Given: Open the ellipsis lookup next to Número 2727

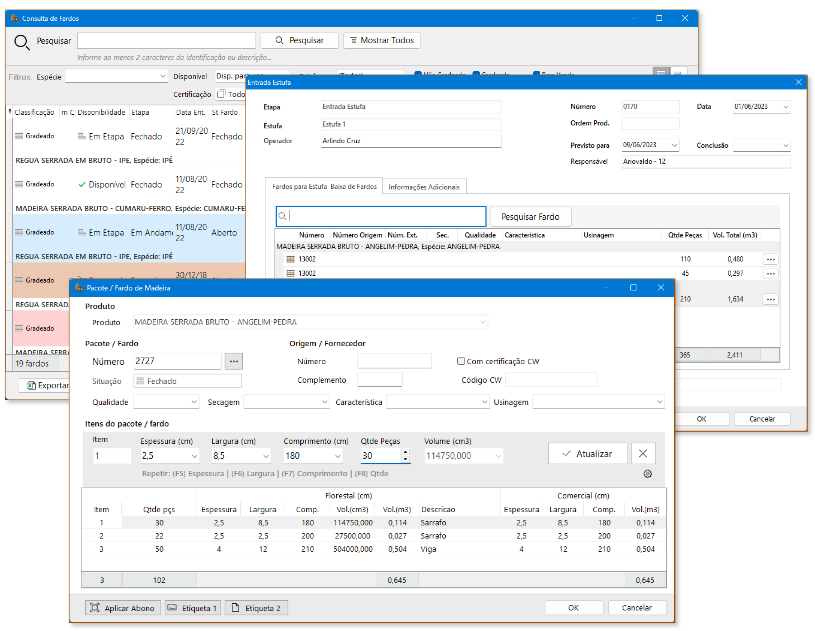Looking at the screenshot, I should pos(233,360).
